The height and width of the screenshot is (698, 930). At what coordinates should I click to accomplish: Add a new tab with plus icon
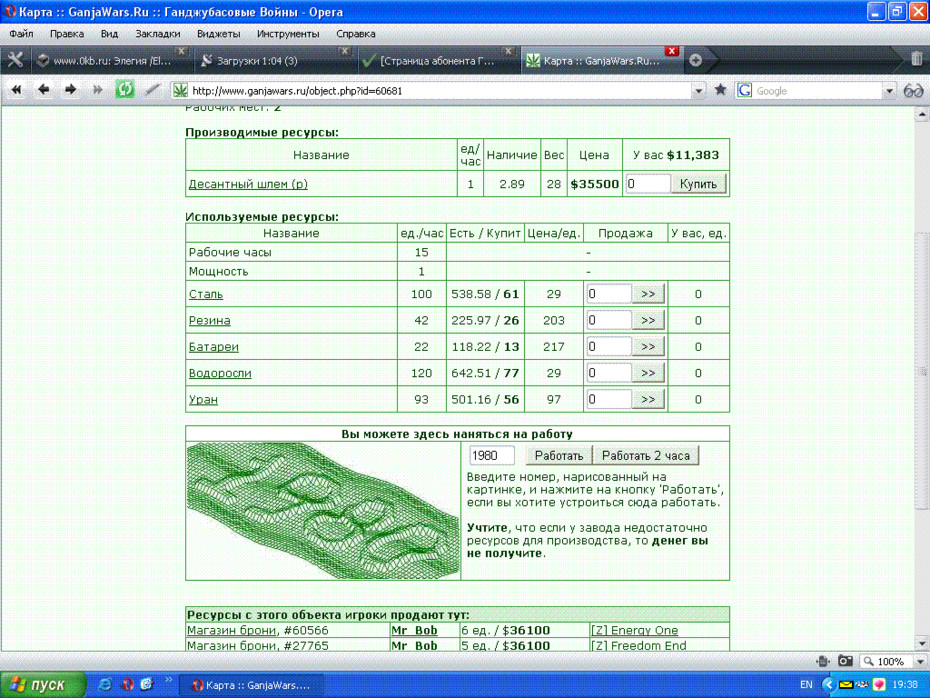point(696,60)
